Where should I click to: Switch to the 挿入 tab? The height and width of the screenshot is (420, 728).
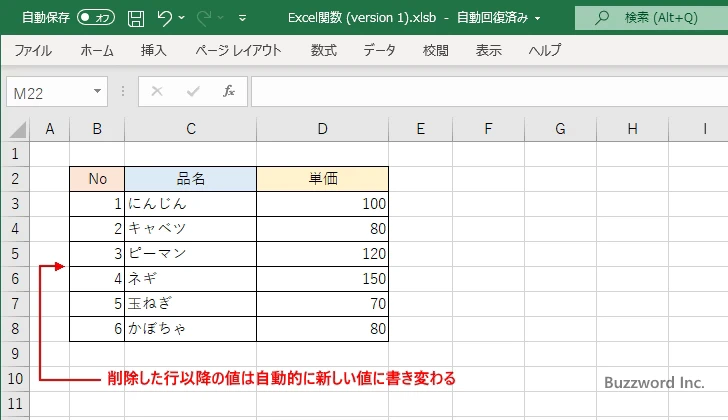154,50
